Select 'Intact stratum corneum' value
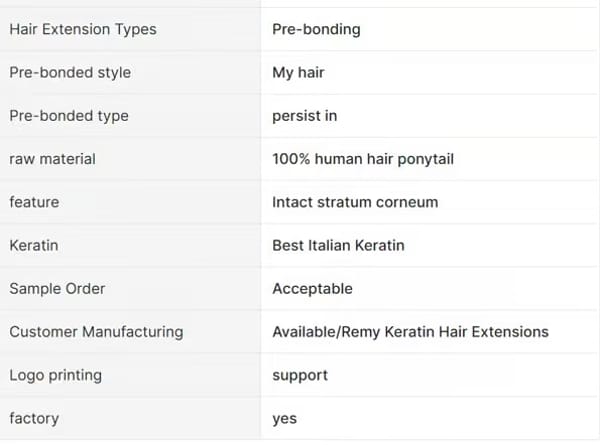Screen dimensions: 600x445 pyautogui.click(x=355, y=202)
